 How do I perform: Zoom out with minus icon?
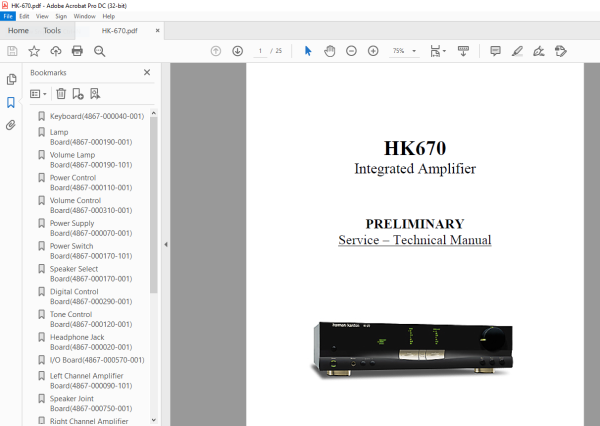point(351,51)
